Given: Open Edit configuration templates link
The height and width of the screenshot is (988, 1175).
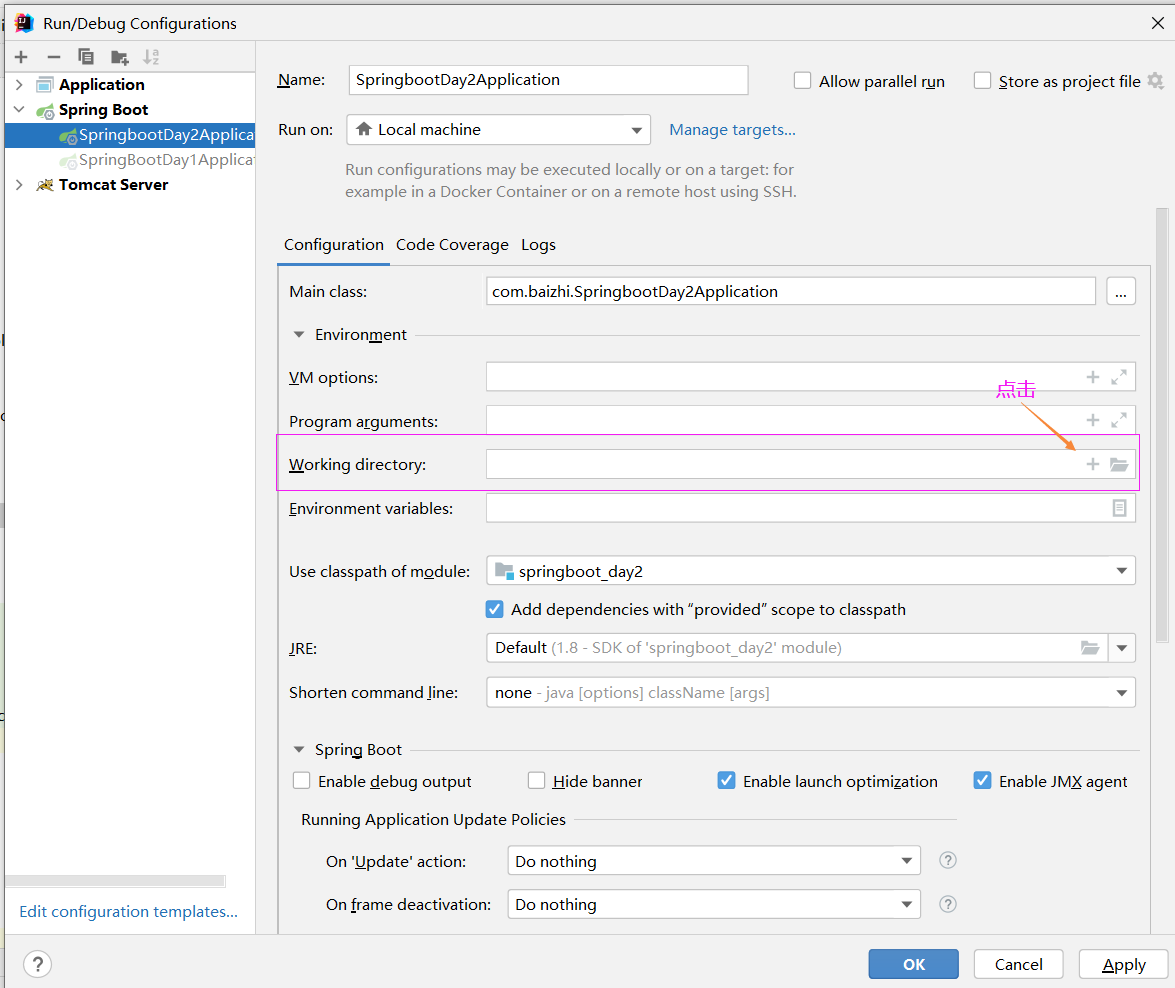Looking at the screenshot, I should (x=128, y=912).
